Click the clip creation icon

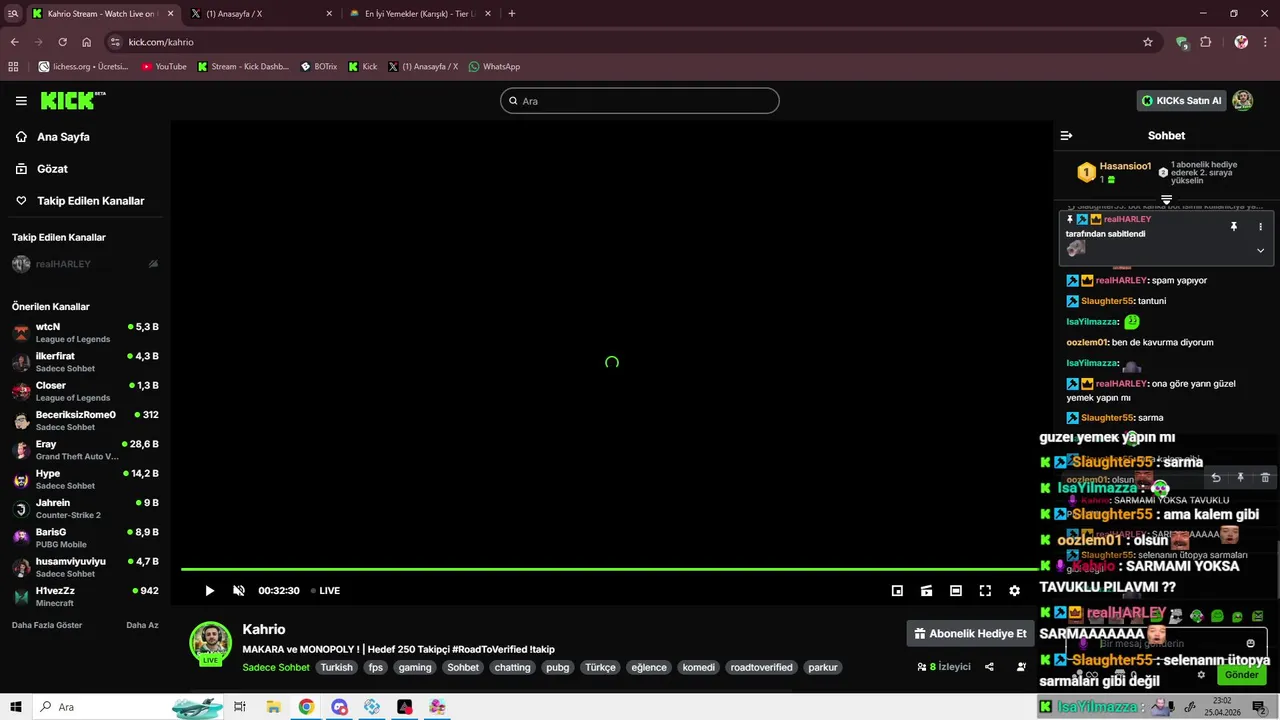point(926,590)
